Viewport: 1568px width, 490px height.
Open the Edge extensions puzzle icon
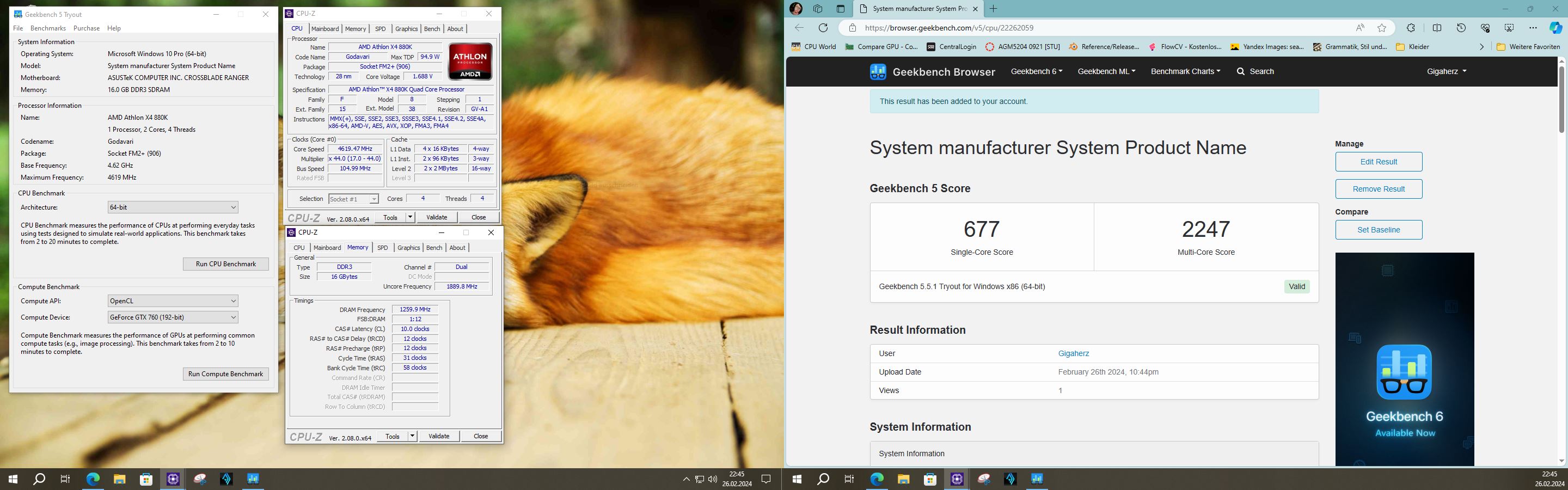[1411, 27]
